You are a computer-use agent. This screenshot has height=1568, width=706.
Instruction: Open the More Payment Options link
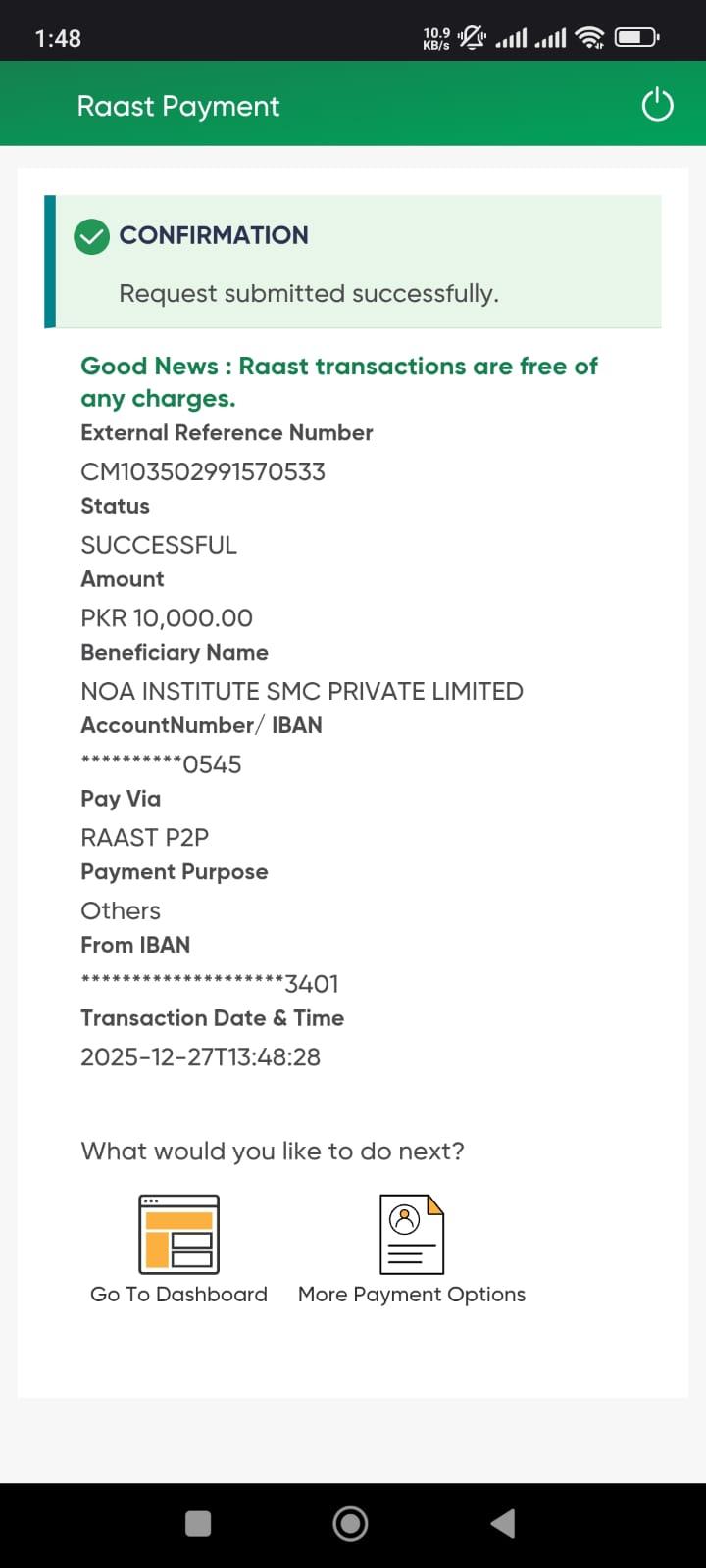[412, 1295]
